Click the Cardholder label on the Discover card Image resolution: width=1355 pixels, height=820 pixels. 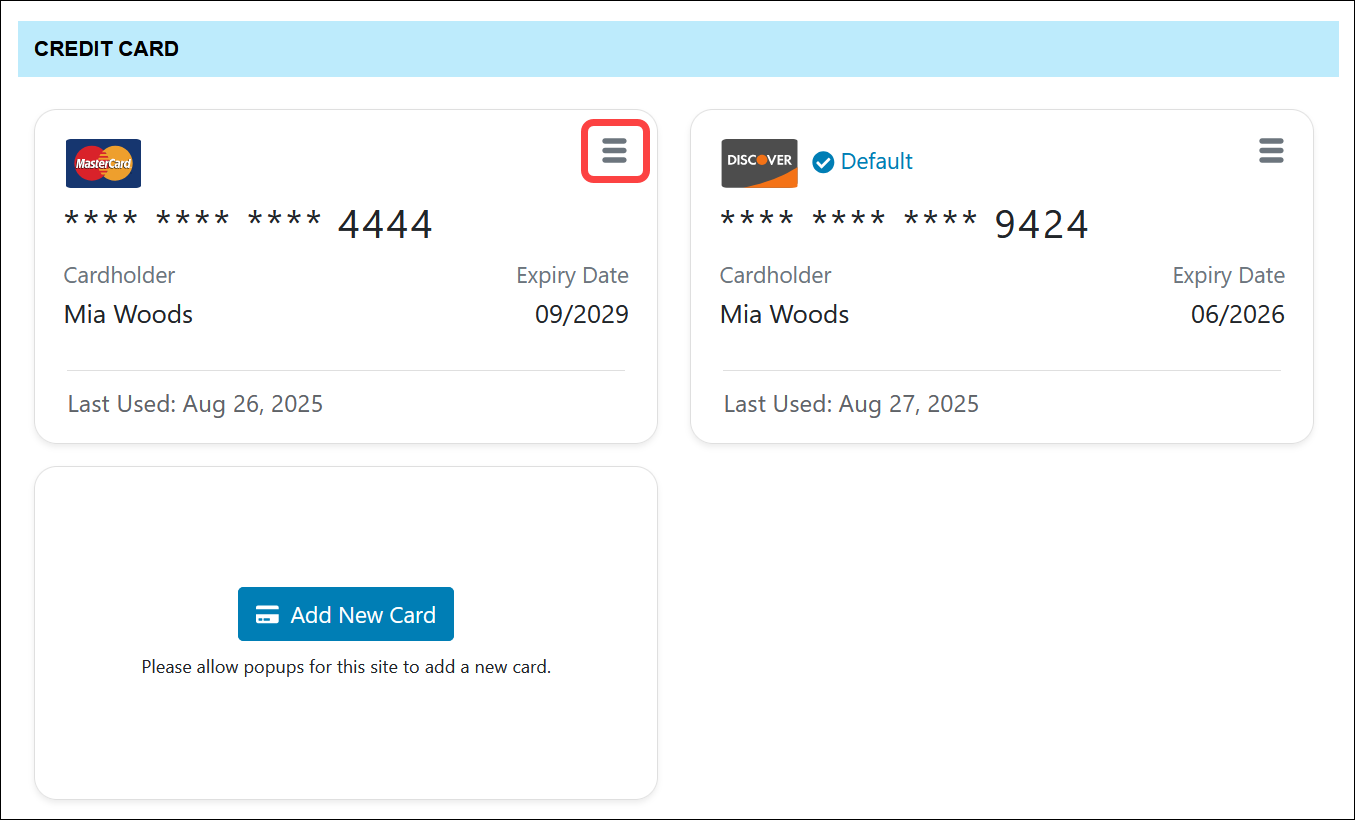[775, 276]
